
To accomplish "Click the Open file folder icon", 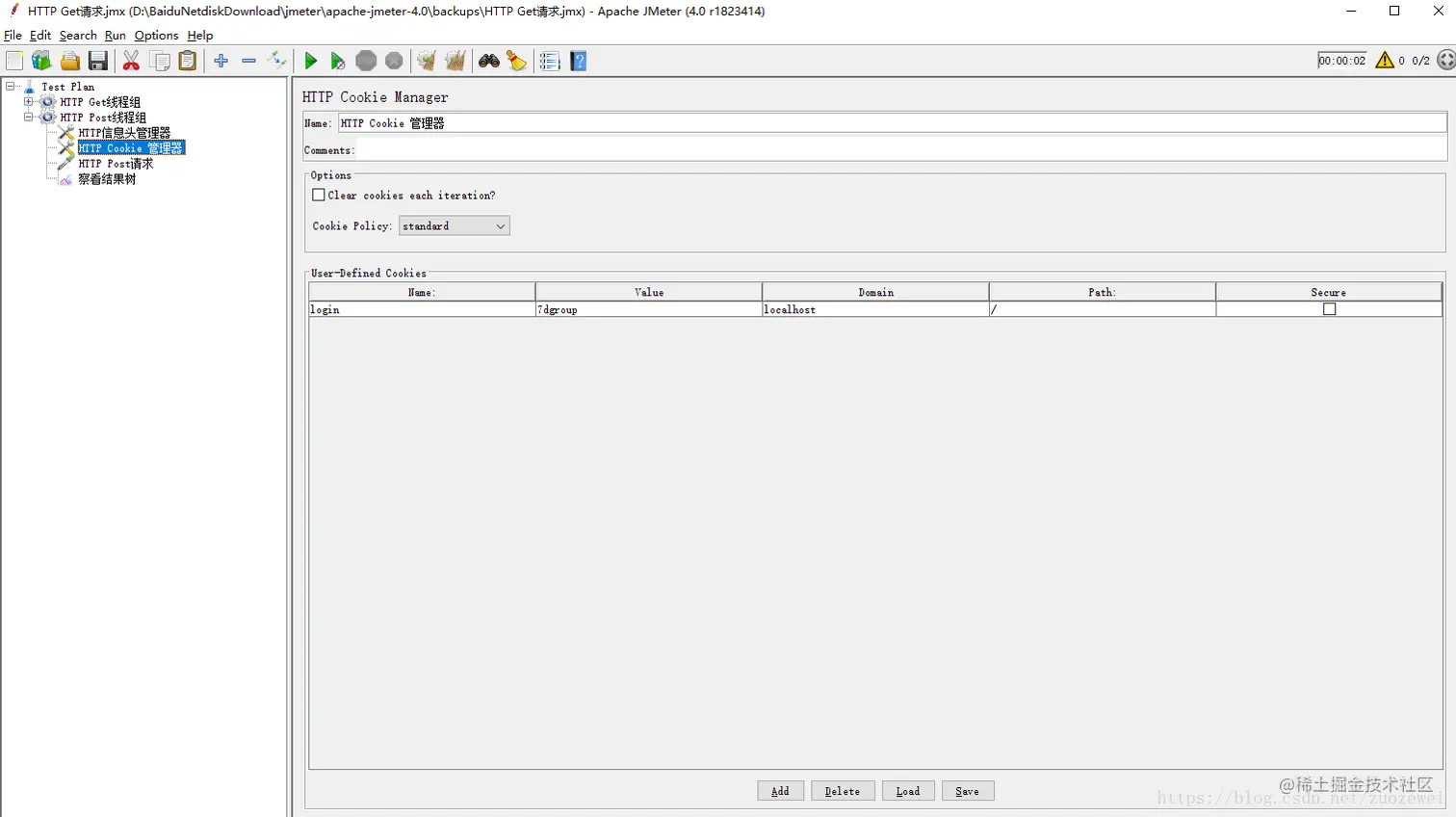I will click(x=70, y=61).
